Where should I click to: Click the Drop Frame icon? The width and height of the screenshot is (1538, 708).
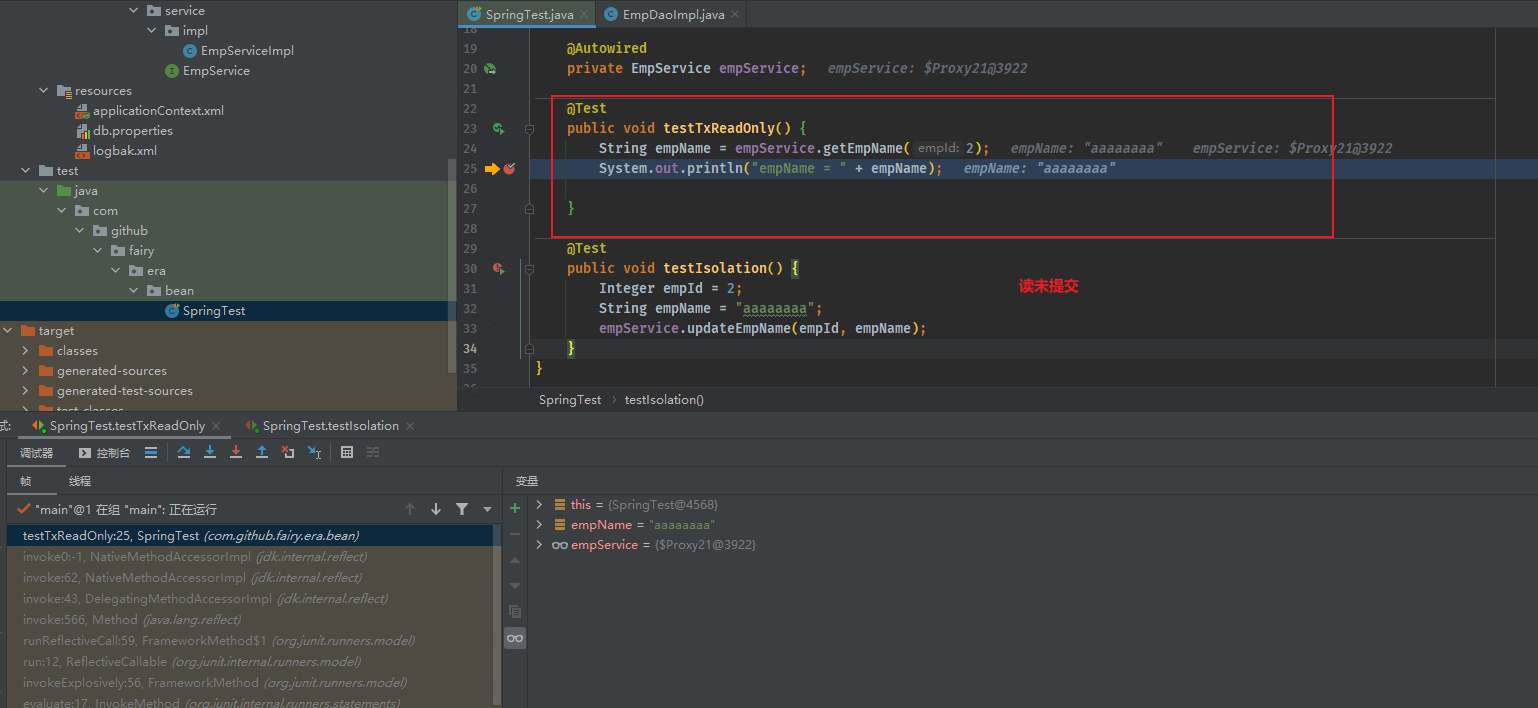tap(288, 452)
